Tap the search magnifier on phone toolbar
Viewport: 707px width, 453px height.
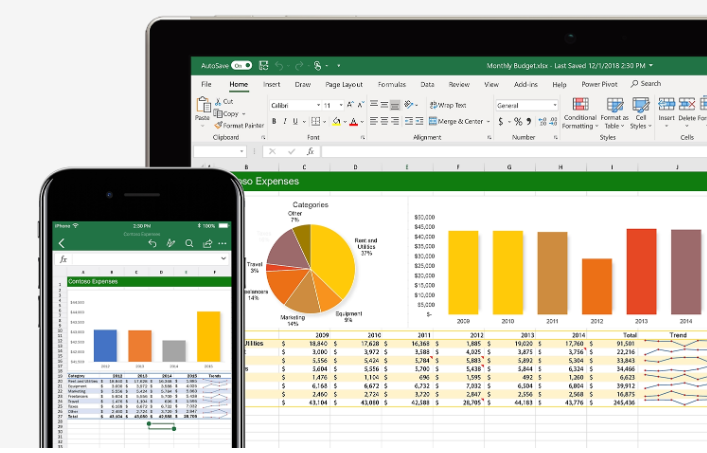pos(189,243)
